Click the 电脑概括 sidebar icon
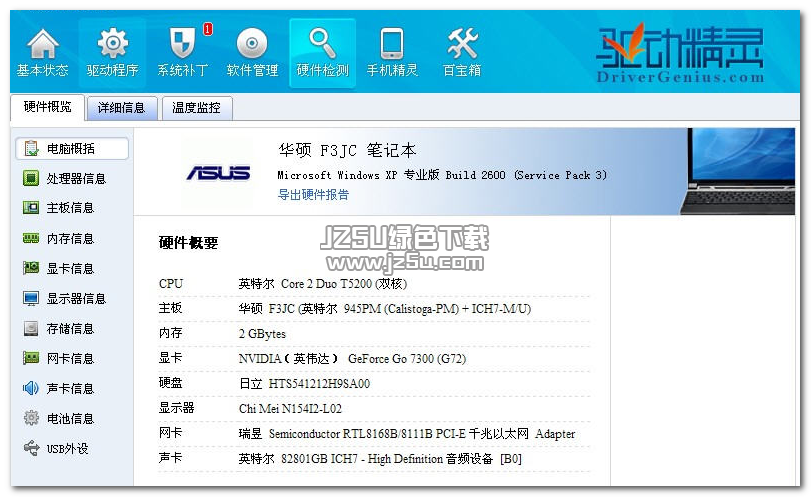811x497 pixels. 31,149
